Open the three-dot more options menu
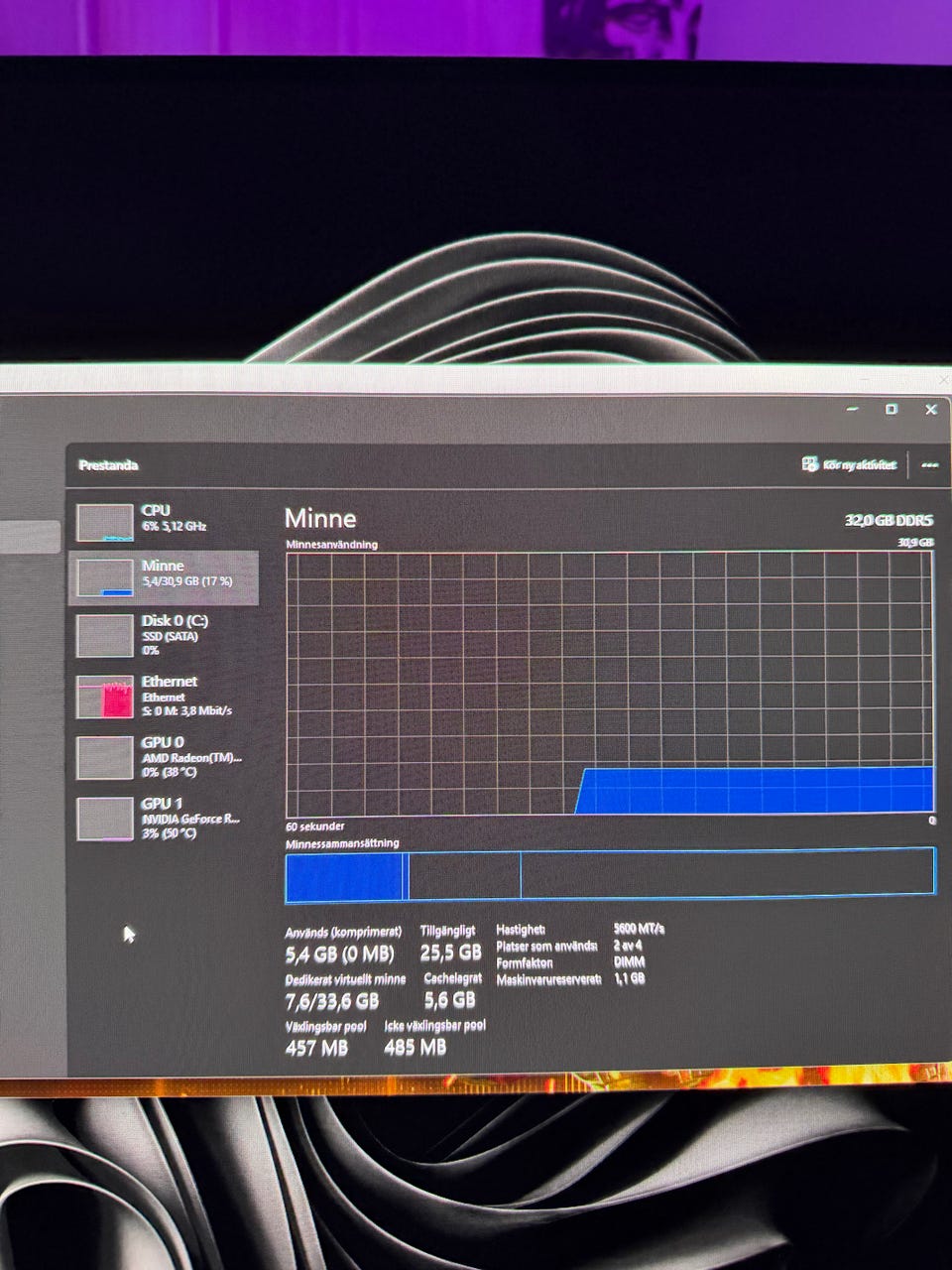The image size is (952, 1270). pos(929,464)
